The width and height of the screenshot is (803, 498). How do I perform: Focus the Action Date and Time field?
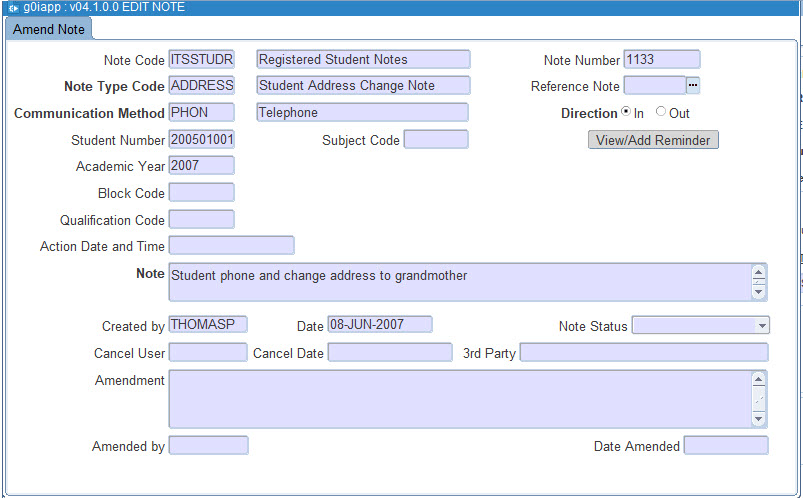(231, 246)
